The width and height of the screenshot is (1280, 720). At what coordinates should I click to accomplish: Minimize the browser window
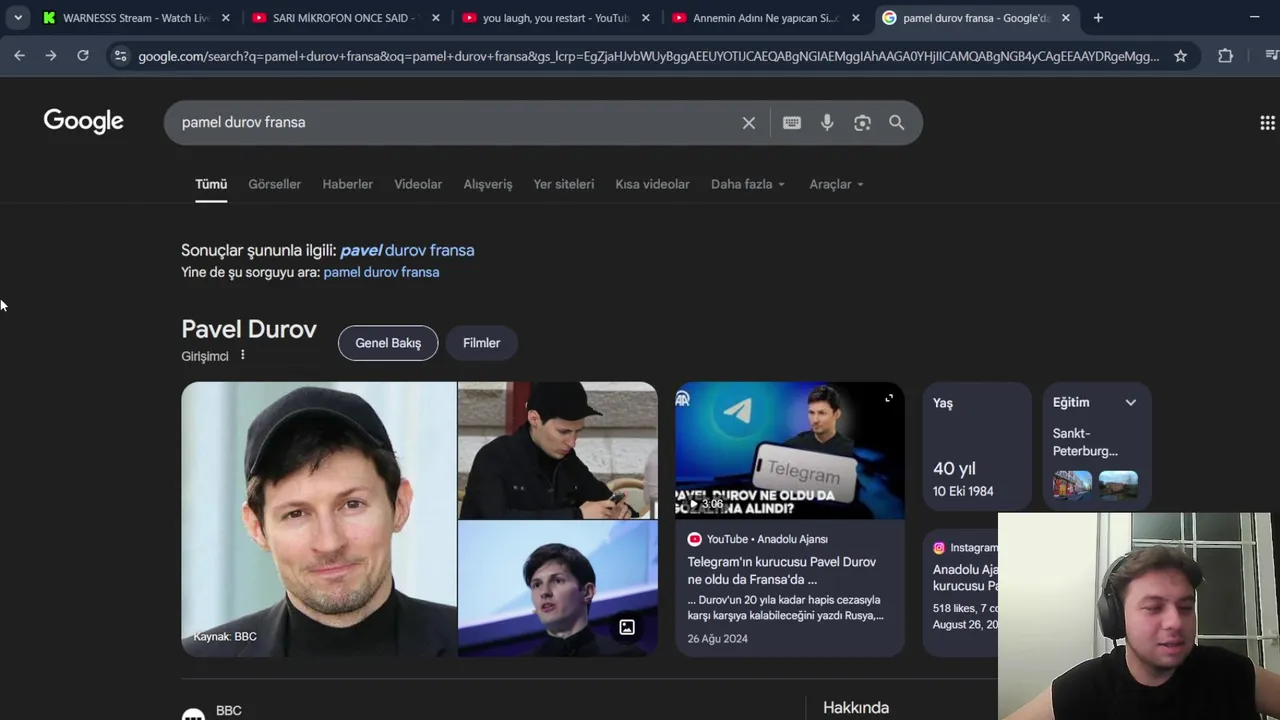coord(1254,17)
